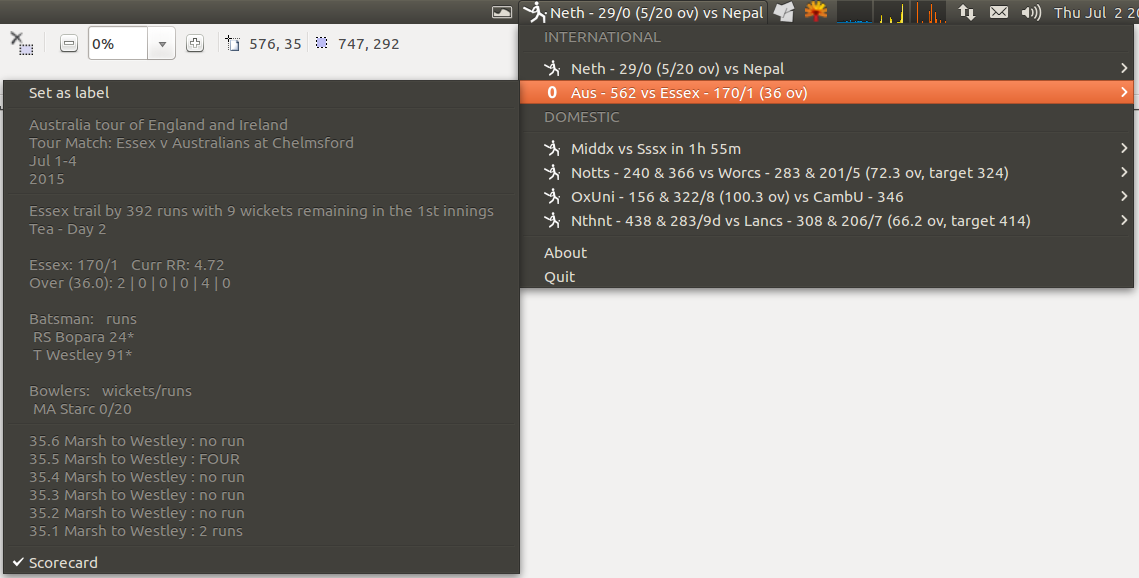The height and width of the screenshot is (578, 1139).
Task: Click 'Tour Match: Essex v Australians at Chelmsford'
Action: (x=191, y=143)
